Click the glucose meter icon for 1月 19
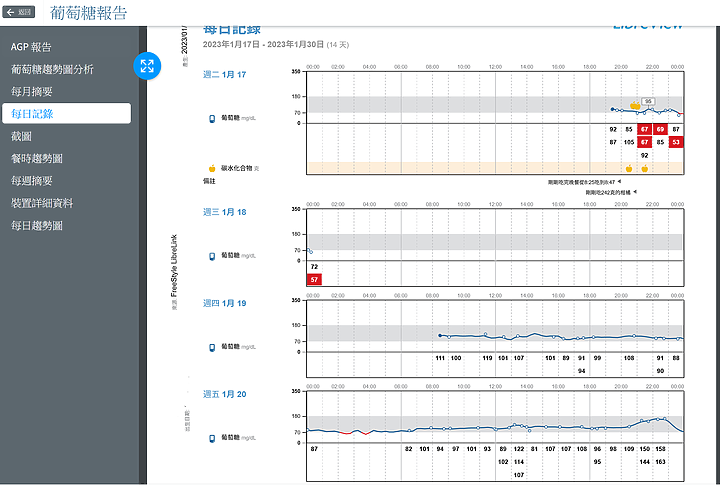This screenshot has height=488, width=720. tap(212, 347)
